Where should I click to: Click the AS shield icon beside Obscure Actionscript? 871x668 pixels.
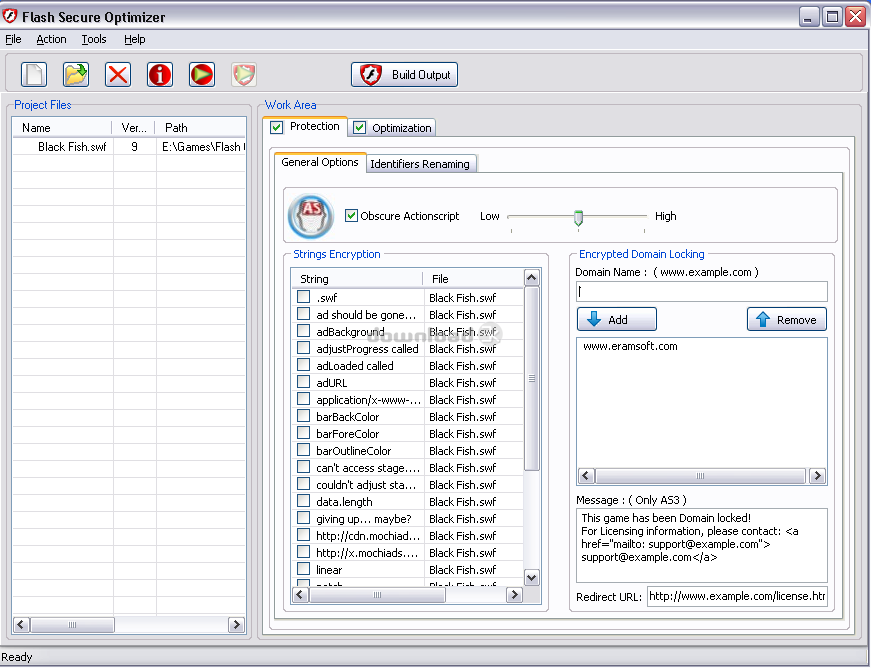pyautogui.click(x=311, y=216)
